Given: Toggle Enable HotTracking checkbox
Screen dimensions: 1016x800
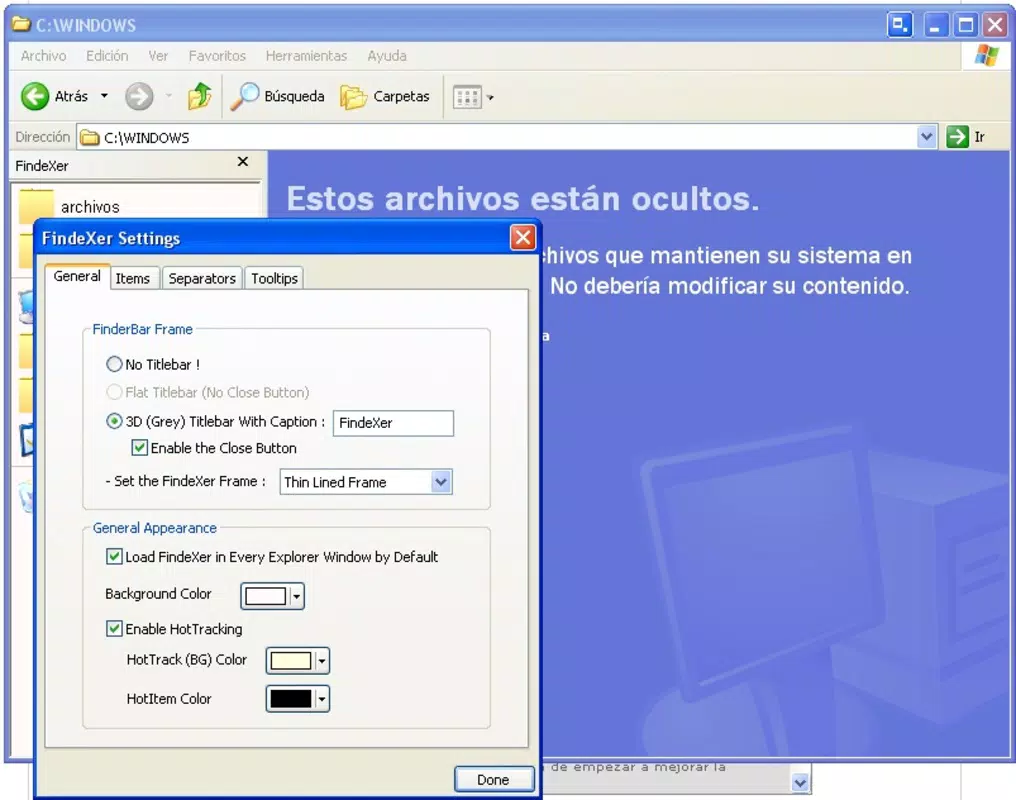Looking at the screenshot, I should (114, 628).
